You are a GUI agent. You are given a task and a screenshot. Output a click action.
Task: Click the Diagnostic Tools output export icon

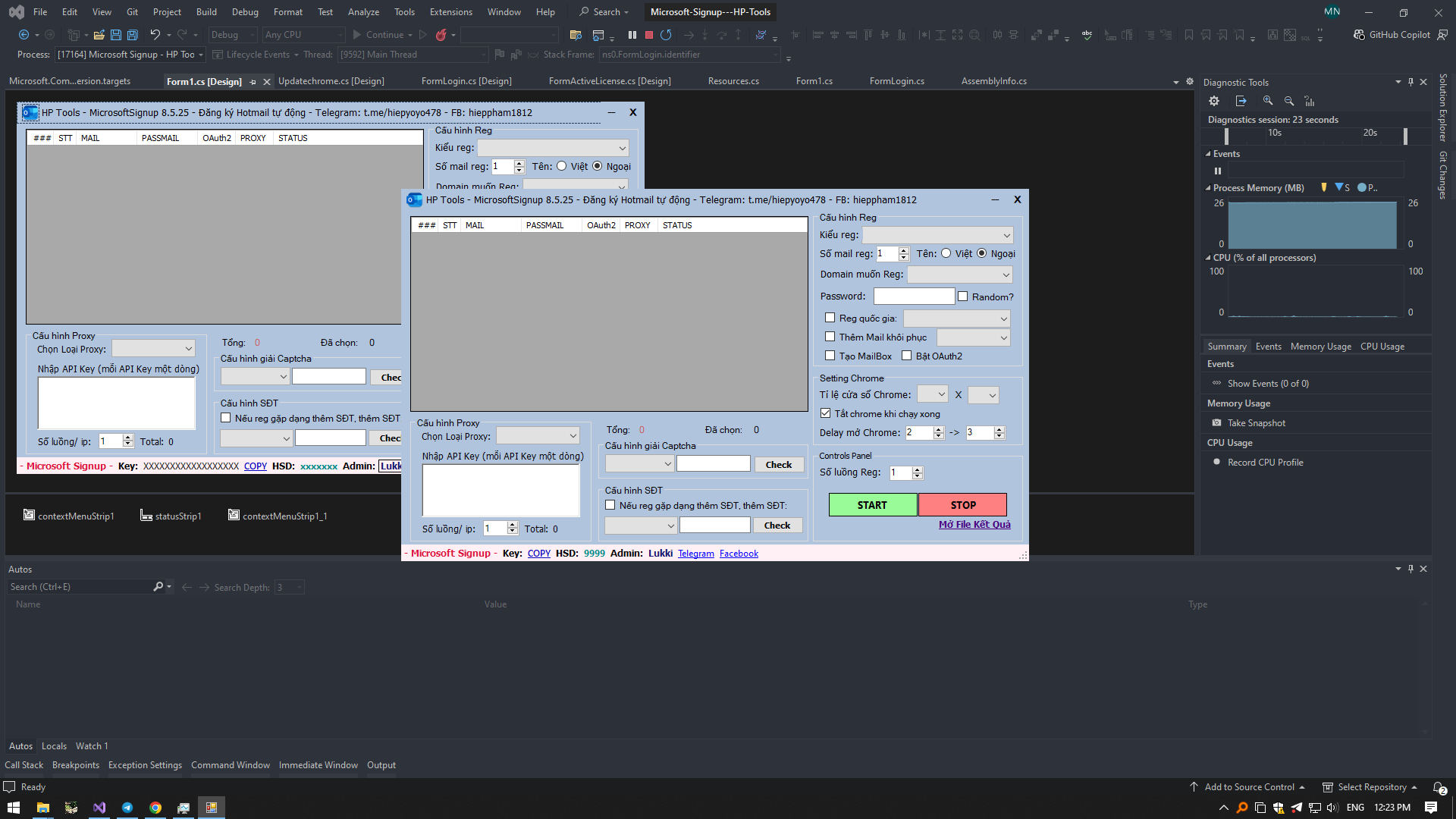coord(1241,101)
